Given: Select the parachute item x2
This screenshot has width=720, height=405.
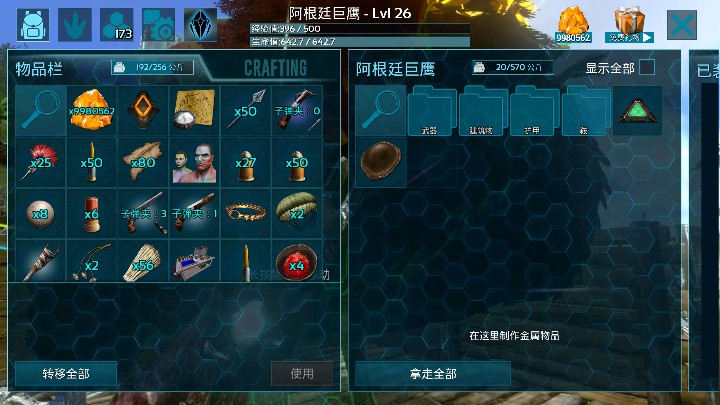Looking at the screenshot, I should pyautogui.click(x=297, y=213).
